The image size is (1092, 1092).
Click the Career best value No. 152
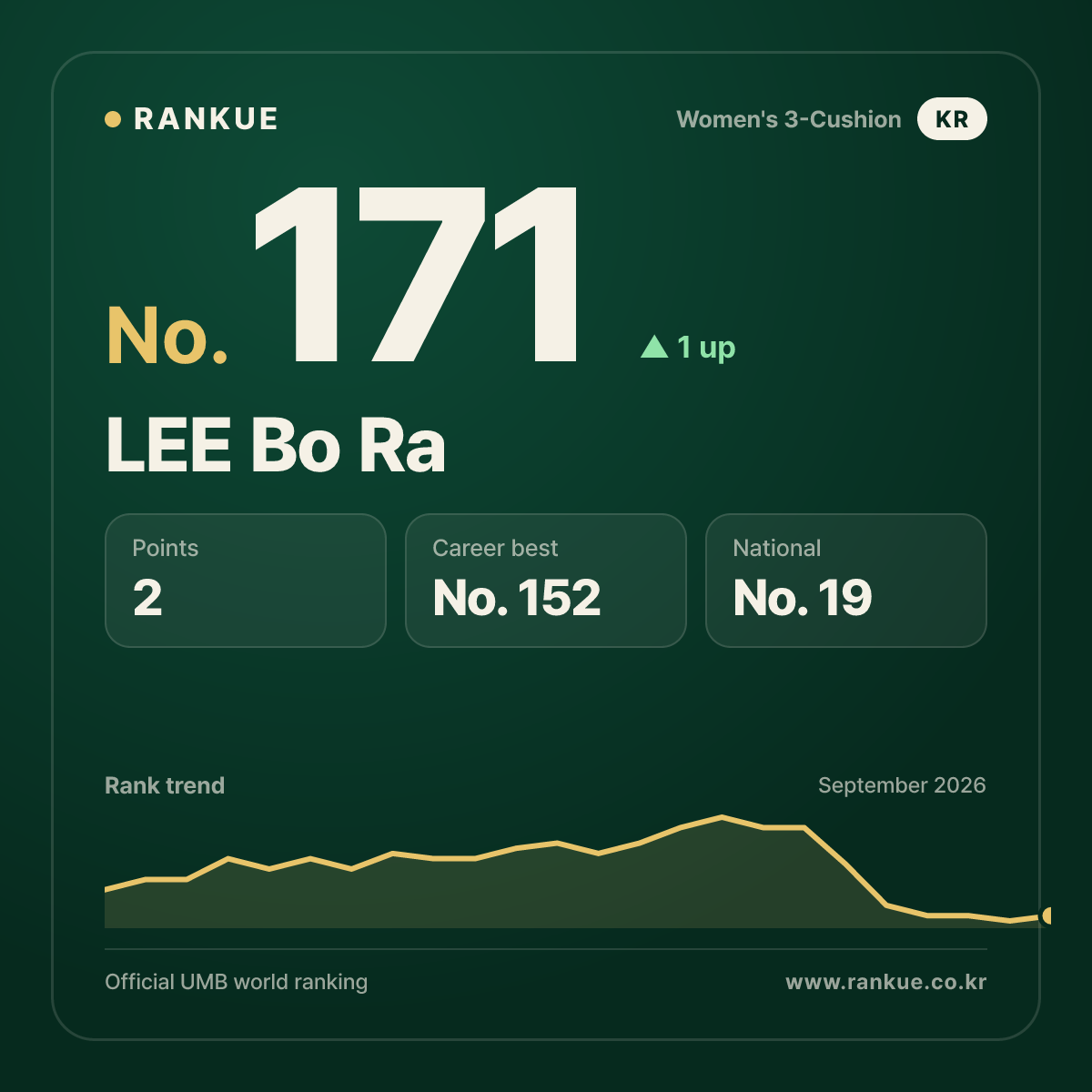click(x=517, y=598)
